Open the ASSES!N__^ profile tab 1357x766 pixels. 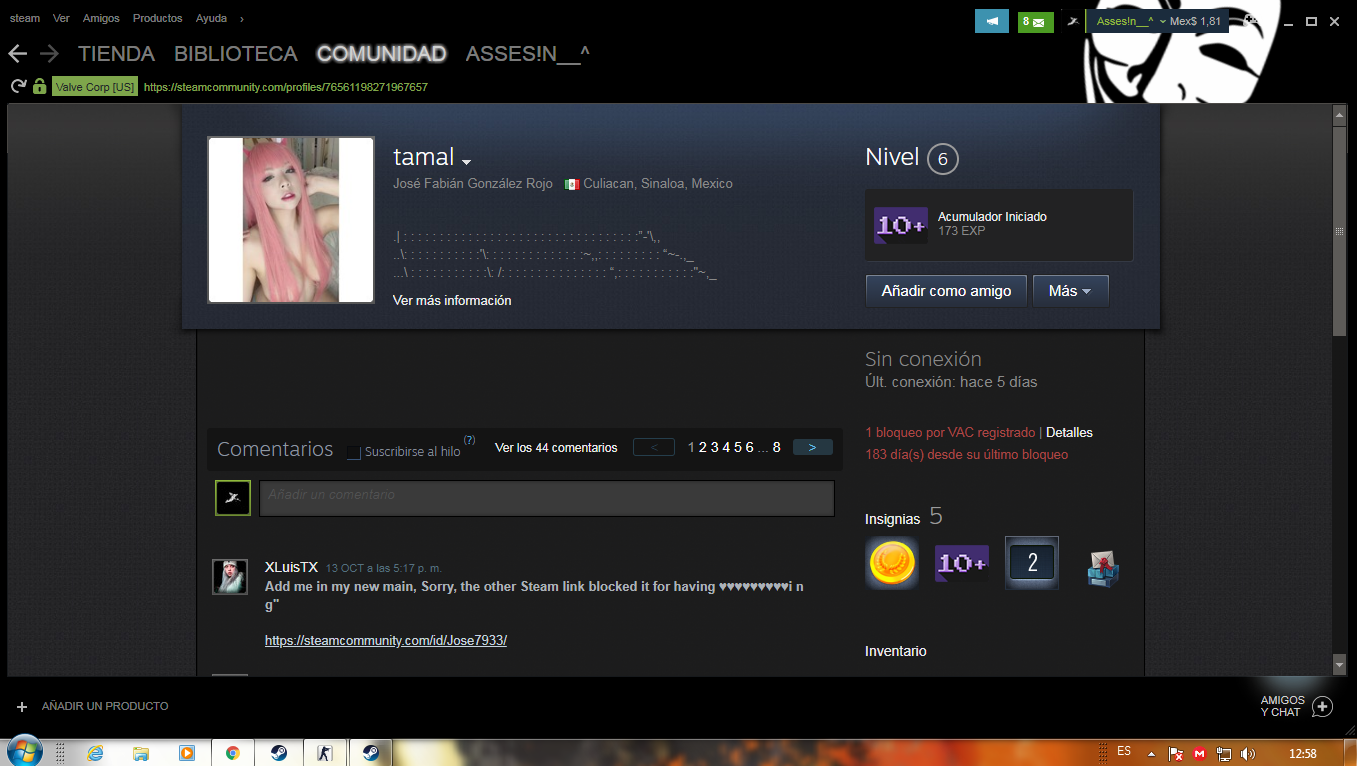point(527,54)
